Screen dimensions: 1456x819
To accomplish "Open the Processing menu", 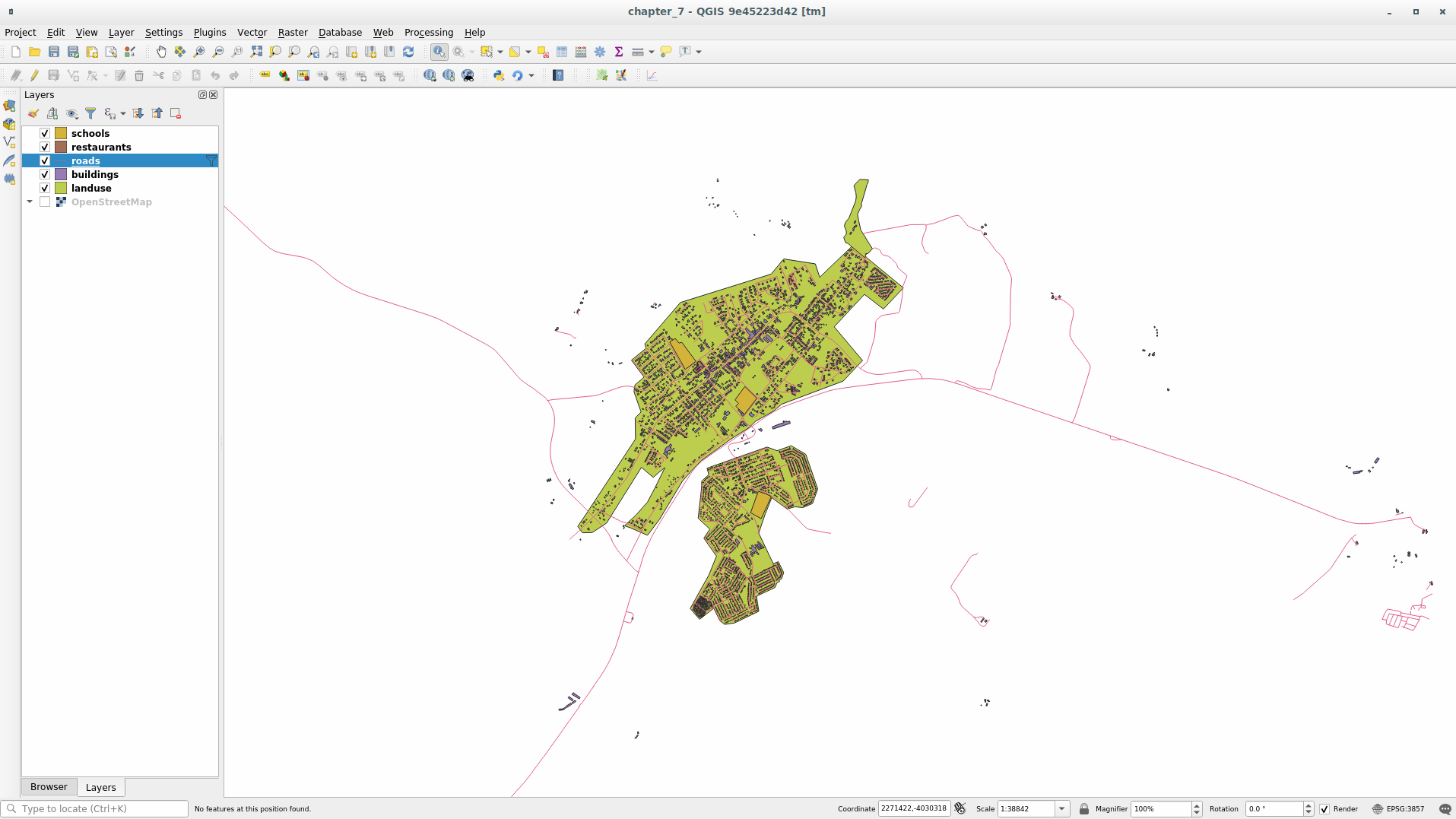I will click(428, 33).
